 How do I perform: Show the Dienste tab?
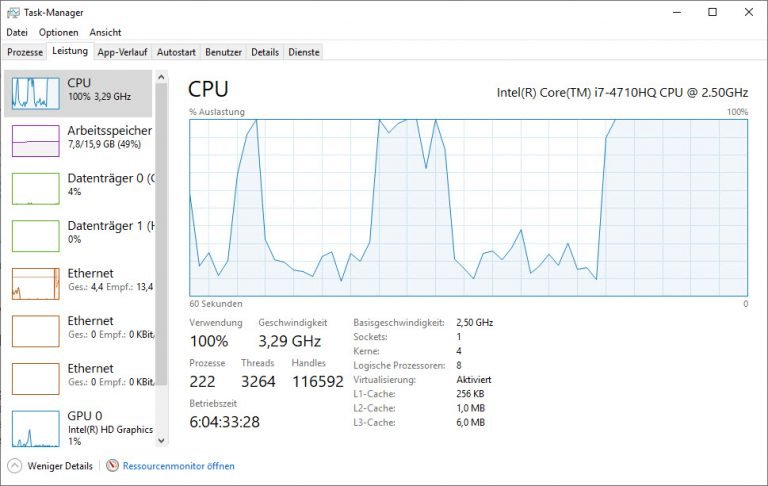(303, 52)
